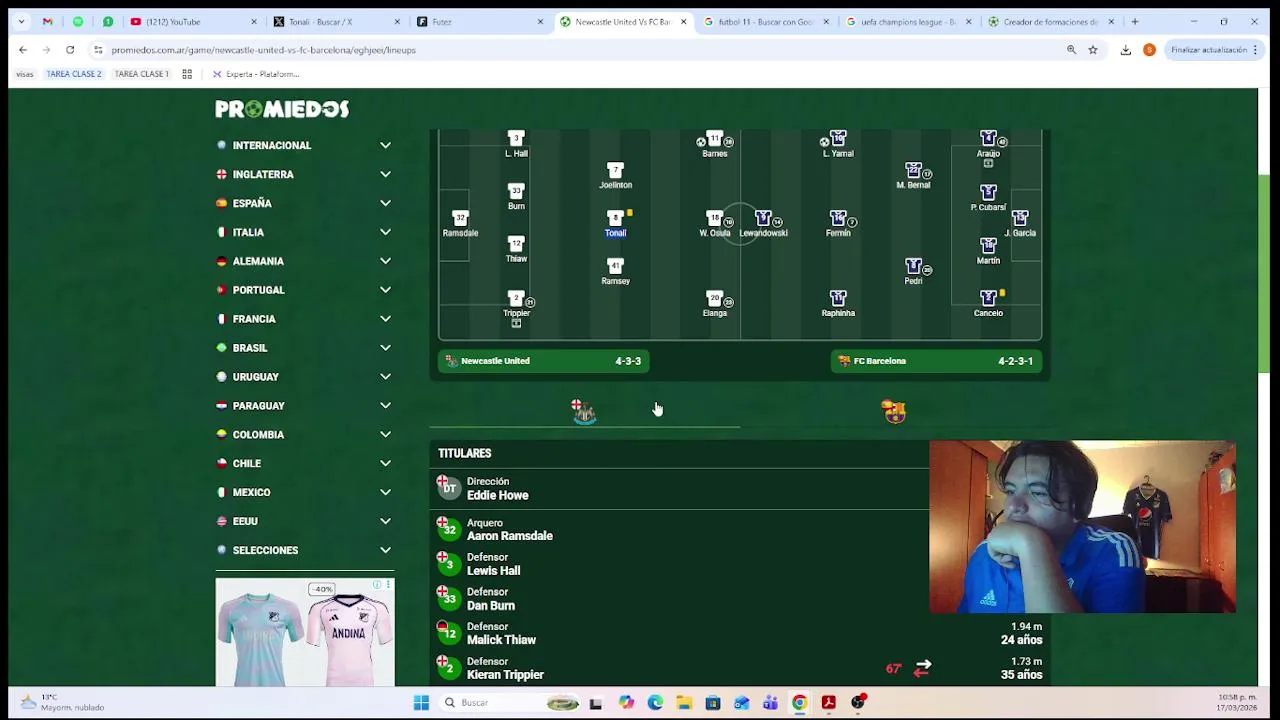Open the Windows Start menu

click(x=421, y=703)
